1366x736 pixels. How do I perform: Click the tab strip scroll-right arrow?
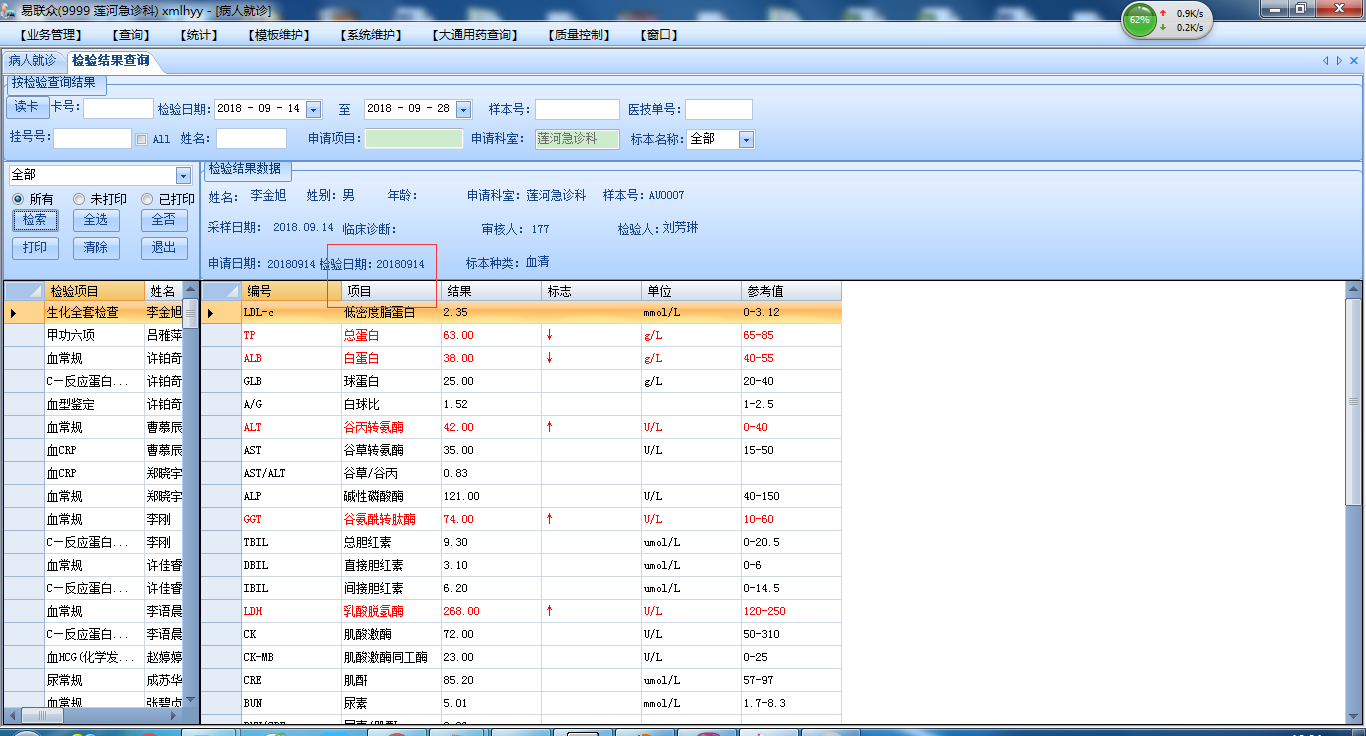point(1339,61)
